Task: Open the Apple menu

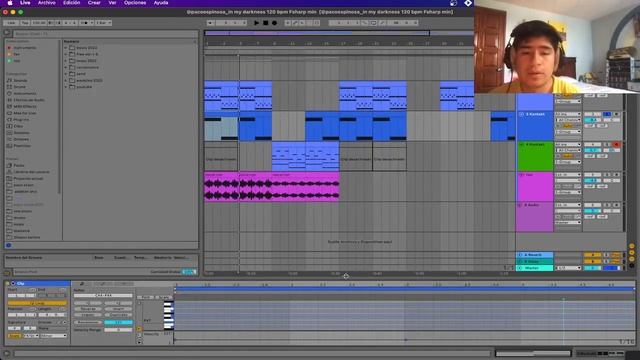Action: pos(10,3)
